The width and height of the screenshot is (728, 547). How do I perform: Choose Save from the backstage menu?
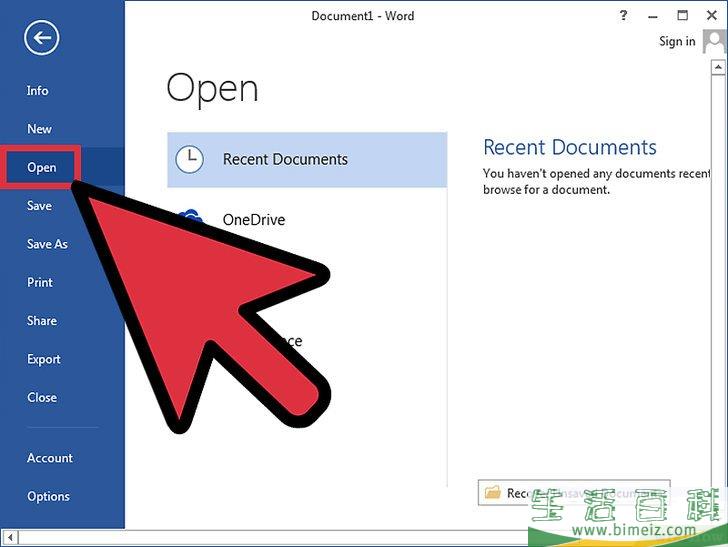click(39, 206)
